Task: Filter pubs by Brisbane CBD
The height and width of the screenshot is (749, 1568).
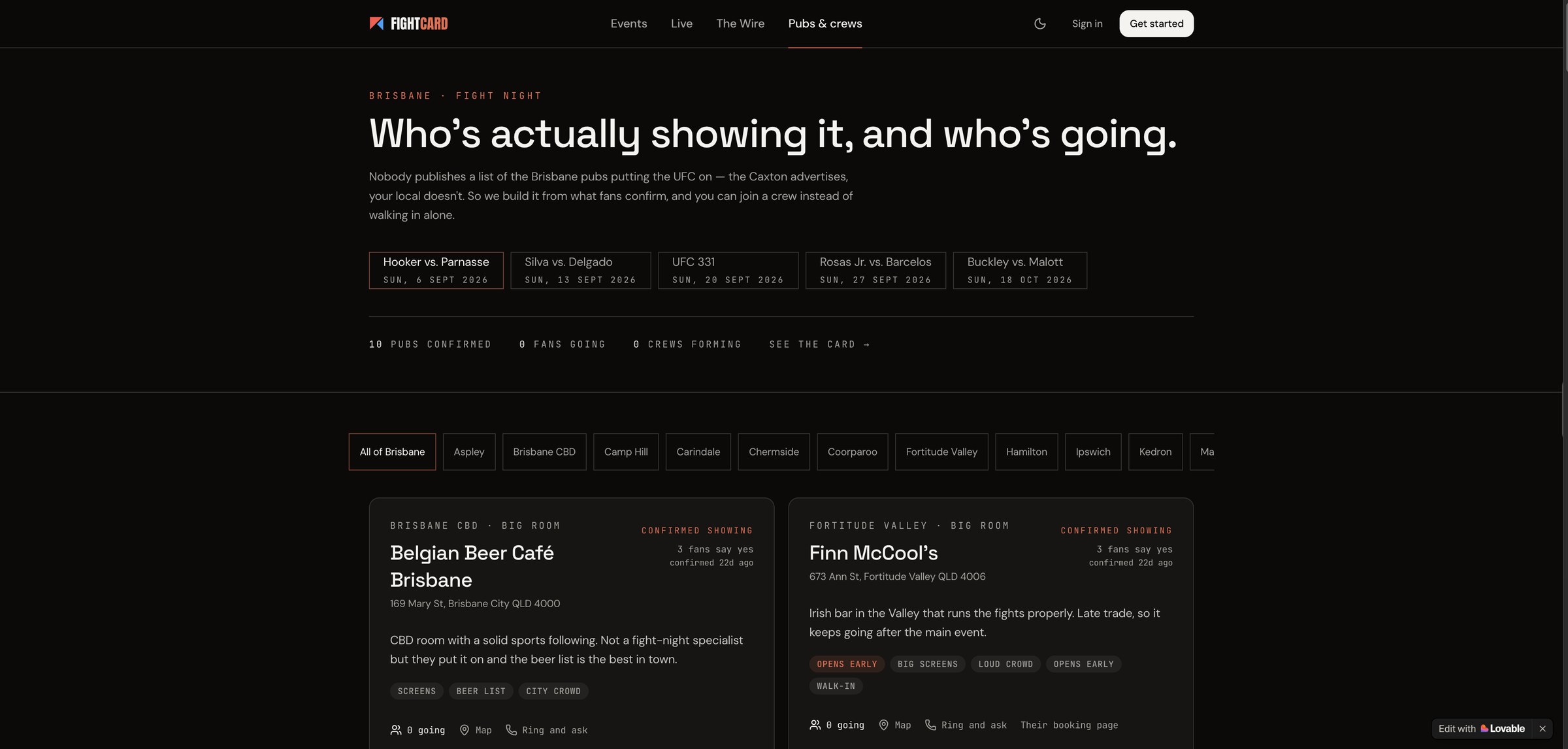Action: 544,452
